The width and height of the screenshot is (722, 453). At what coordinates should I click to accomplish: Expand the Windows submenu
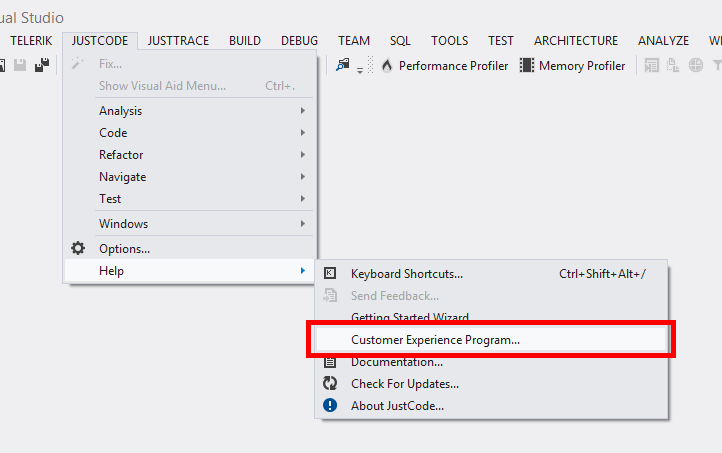click(190, 224)
